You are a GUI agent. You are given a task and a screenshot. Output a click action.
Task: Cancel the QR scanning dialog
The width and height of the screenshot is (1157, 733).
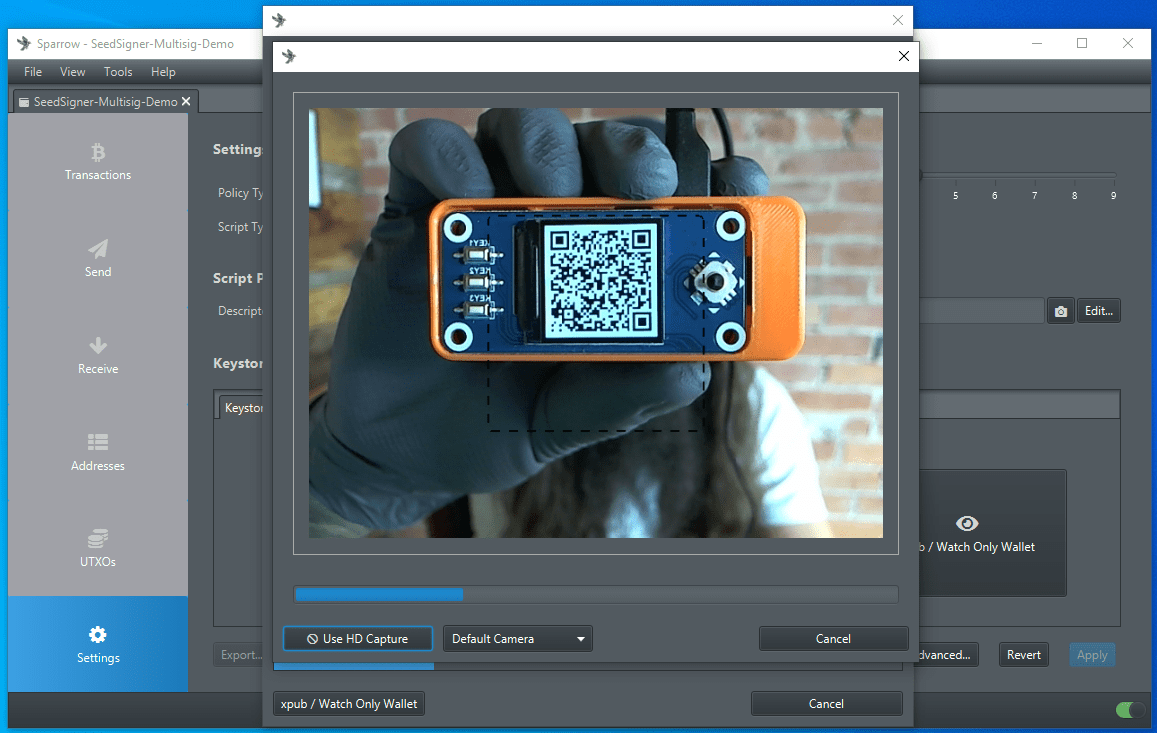tap(833, 639)
